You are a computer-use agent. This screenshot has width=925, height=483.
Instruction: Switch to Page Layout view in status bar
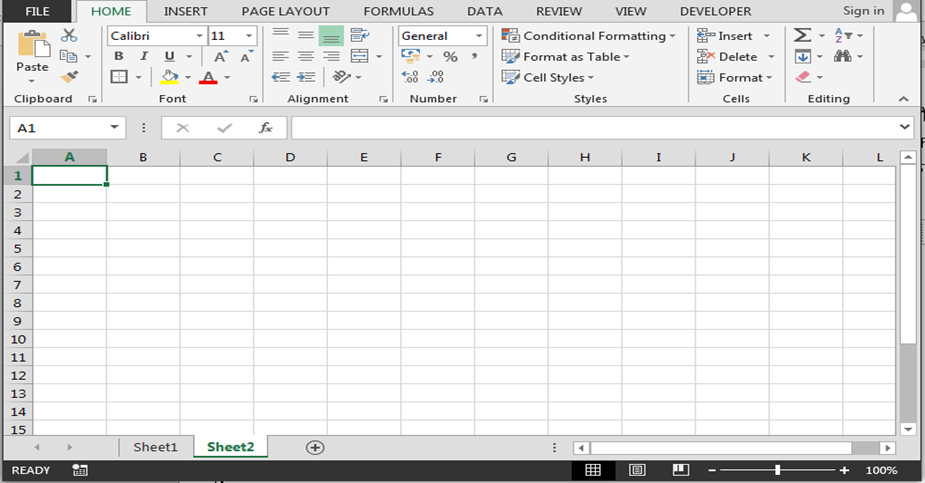(x=637, y=470)
